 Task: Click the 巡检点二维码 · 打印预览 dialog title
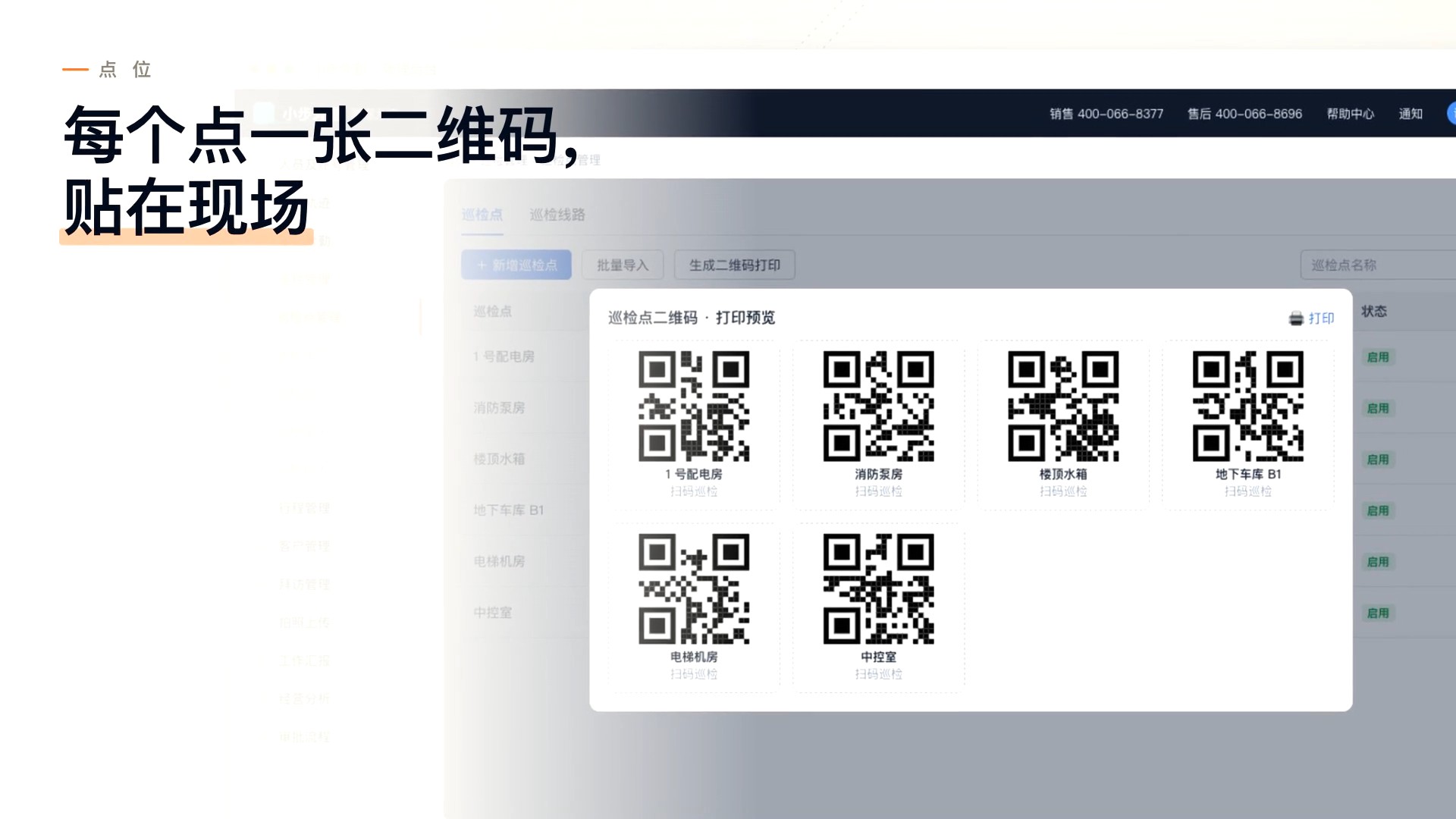click(x=692, y=318)
